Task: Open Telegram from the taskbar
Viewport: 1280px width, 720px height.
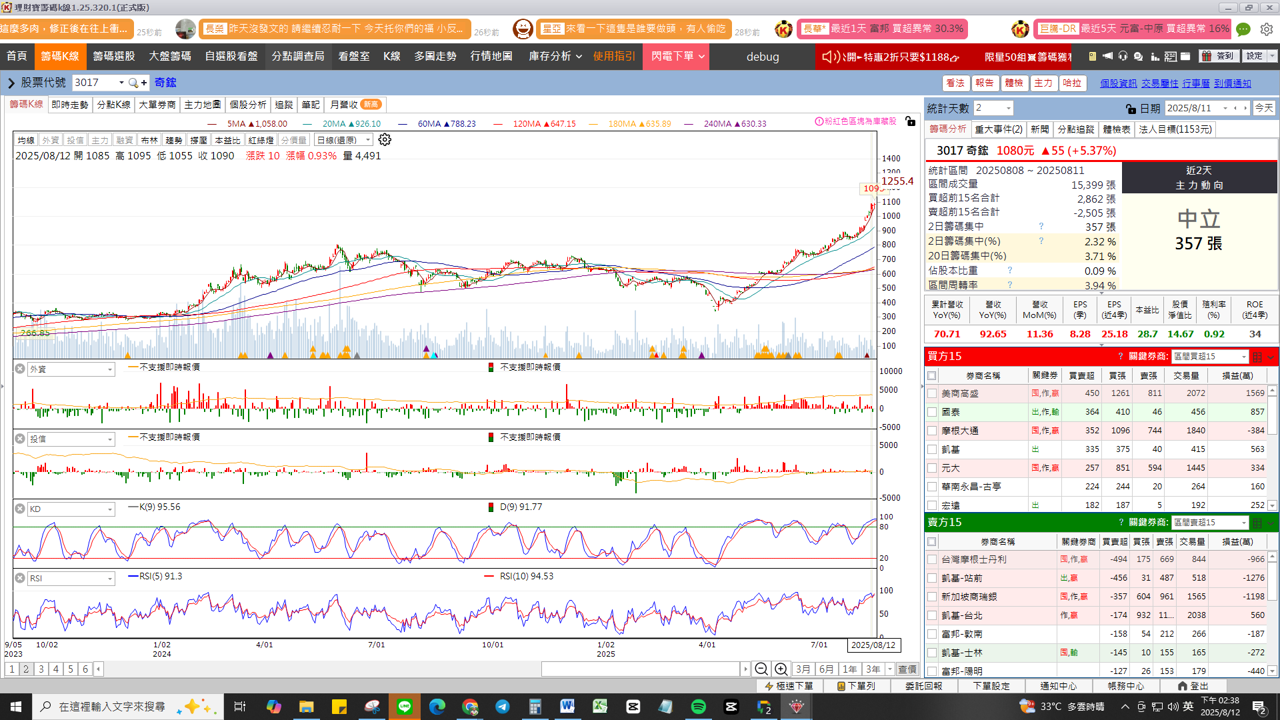Action: point(502,707)
